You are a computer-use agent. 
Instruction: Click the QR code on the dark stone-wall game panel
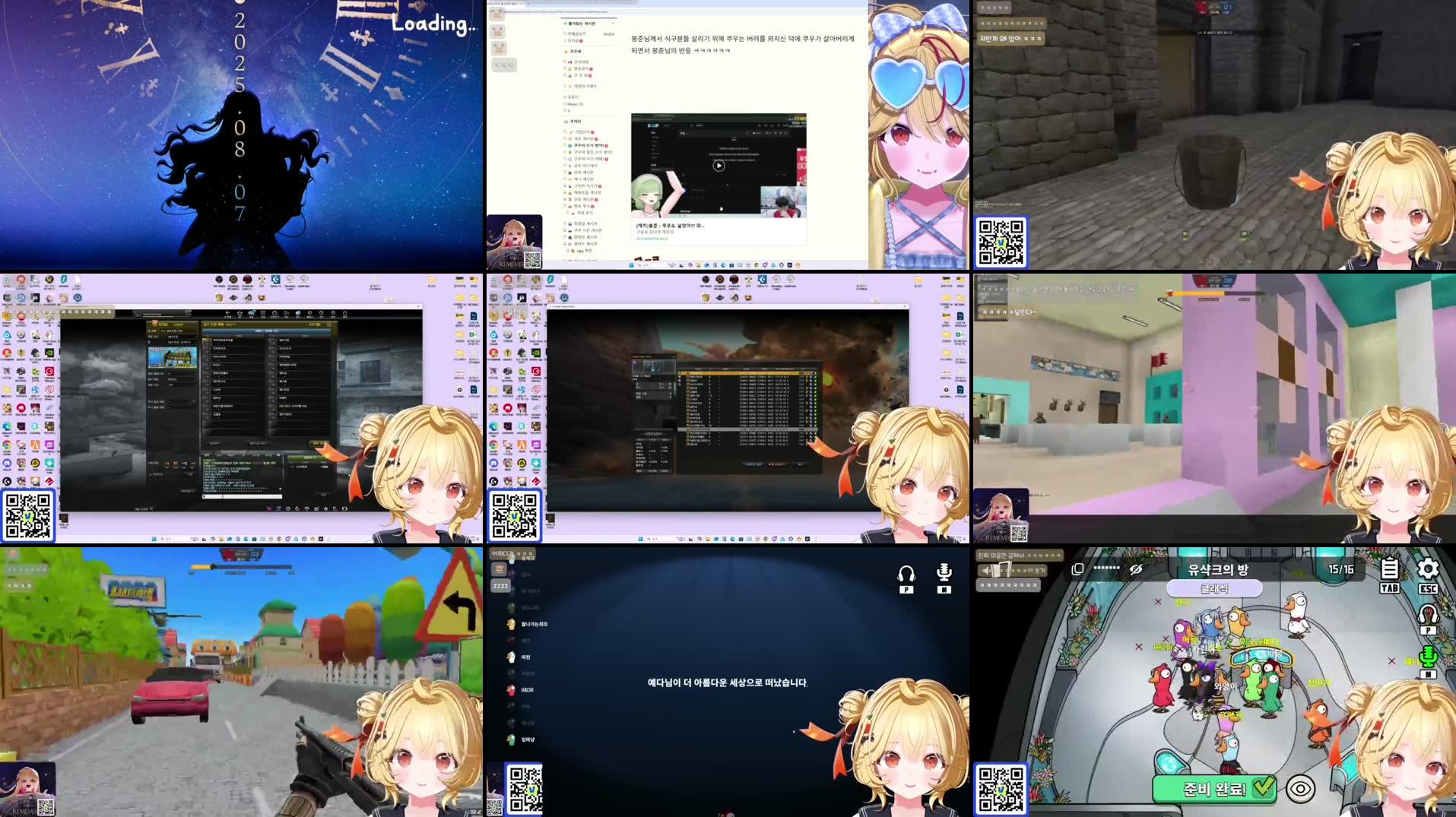click(1001, 242)
